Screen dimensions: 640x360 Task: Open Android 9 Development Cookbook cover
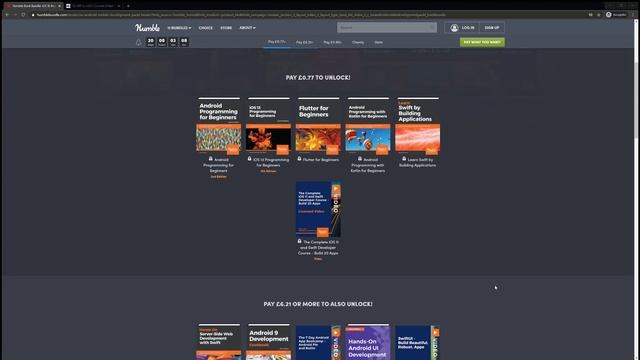[x=269, y=342]
